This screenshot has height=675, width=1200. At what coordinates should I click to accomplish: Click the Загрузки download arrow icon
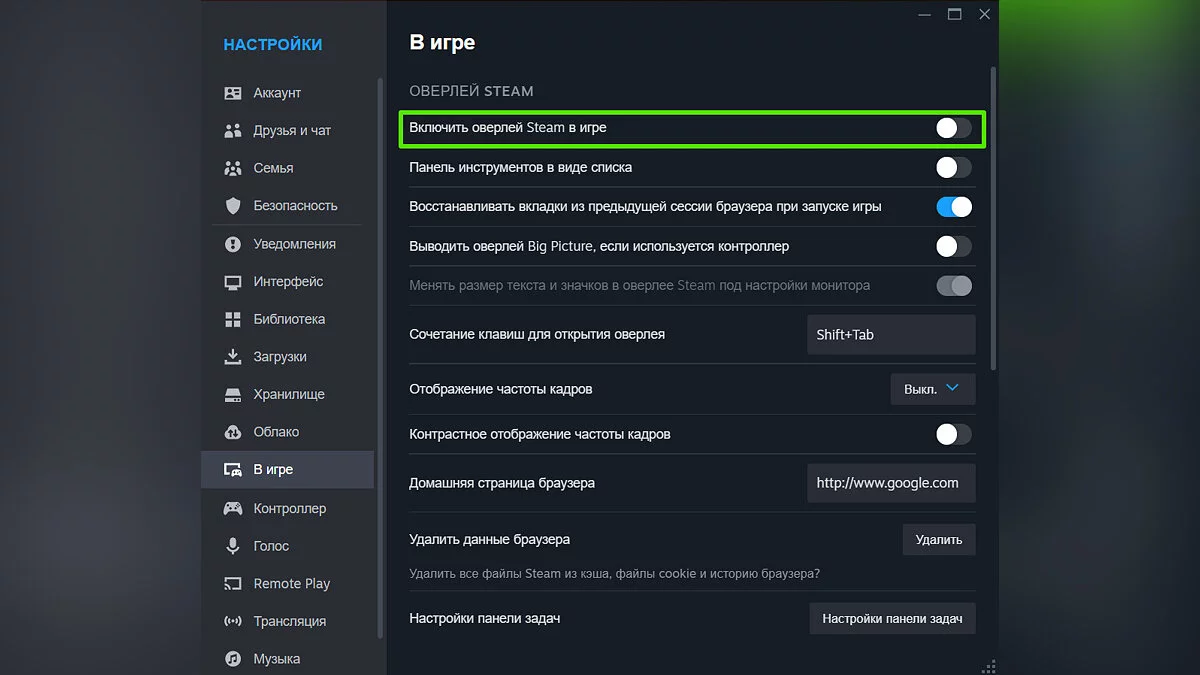click(x=233, y=357)
